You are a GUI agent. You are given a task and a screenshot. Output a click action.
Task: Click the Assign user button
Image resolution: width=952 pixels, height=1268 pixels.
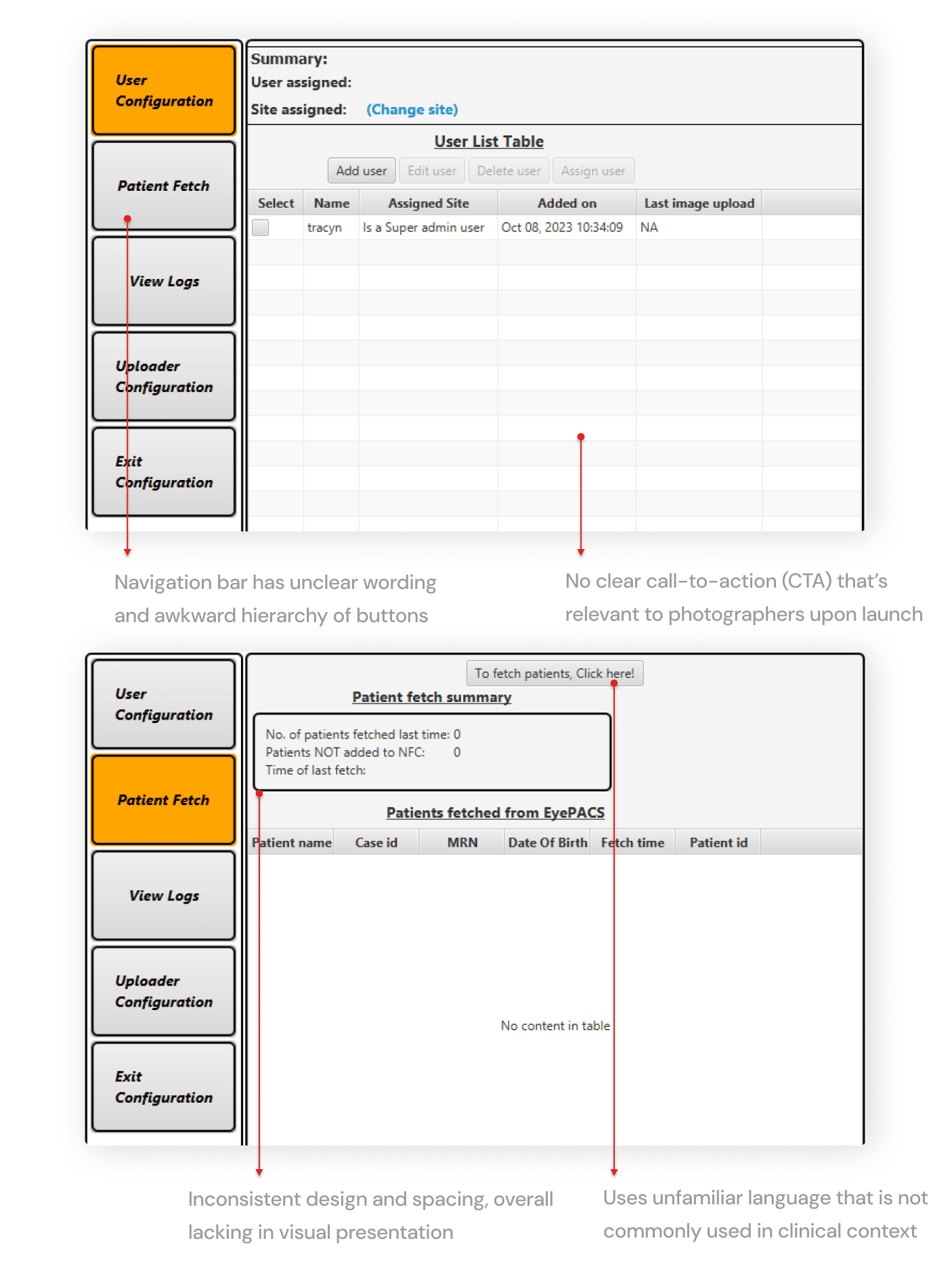tap(593, 171)
